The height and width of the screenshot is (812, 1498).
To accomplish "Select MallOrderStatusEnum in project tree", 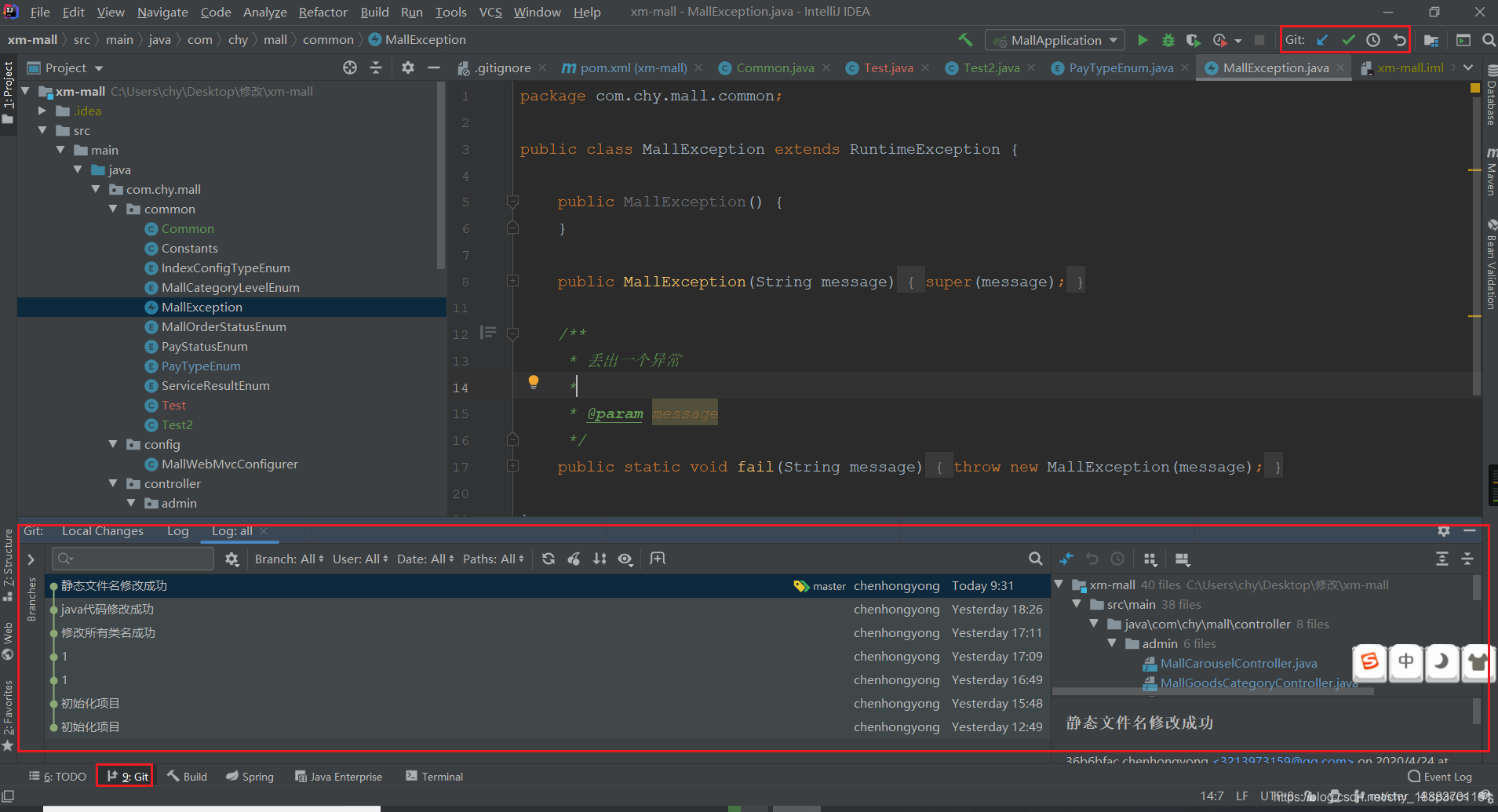I will coord(224,326).
